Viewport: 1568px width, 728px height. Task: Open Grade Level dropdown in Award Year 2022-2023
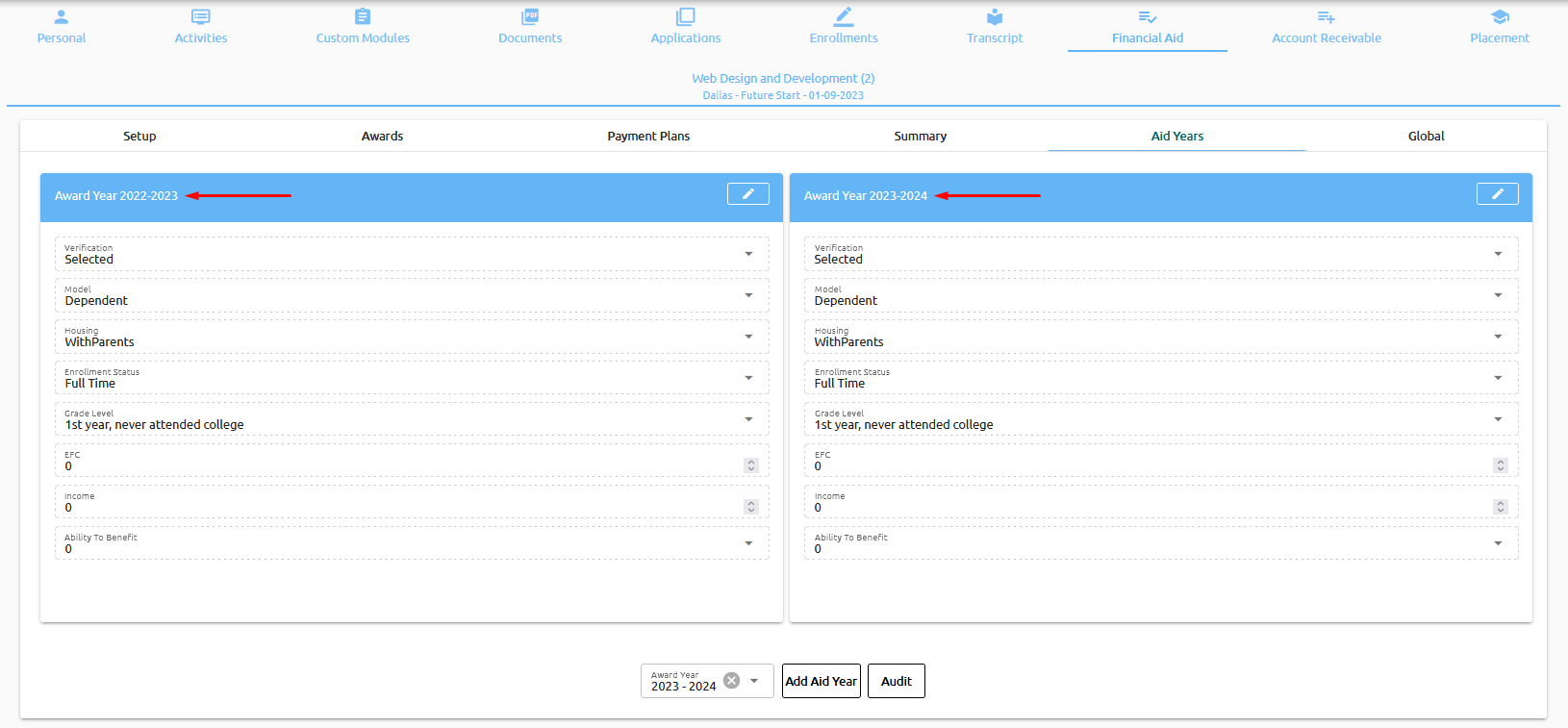(x=748, y=419)
